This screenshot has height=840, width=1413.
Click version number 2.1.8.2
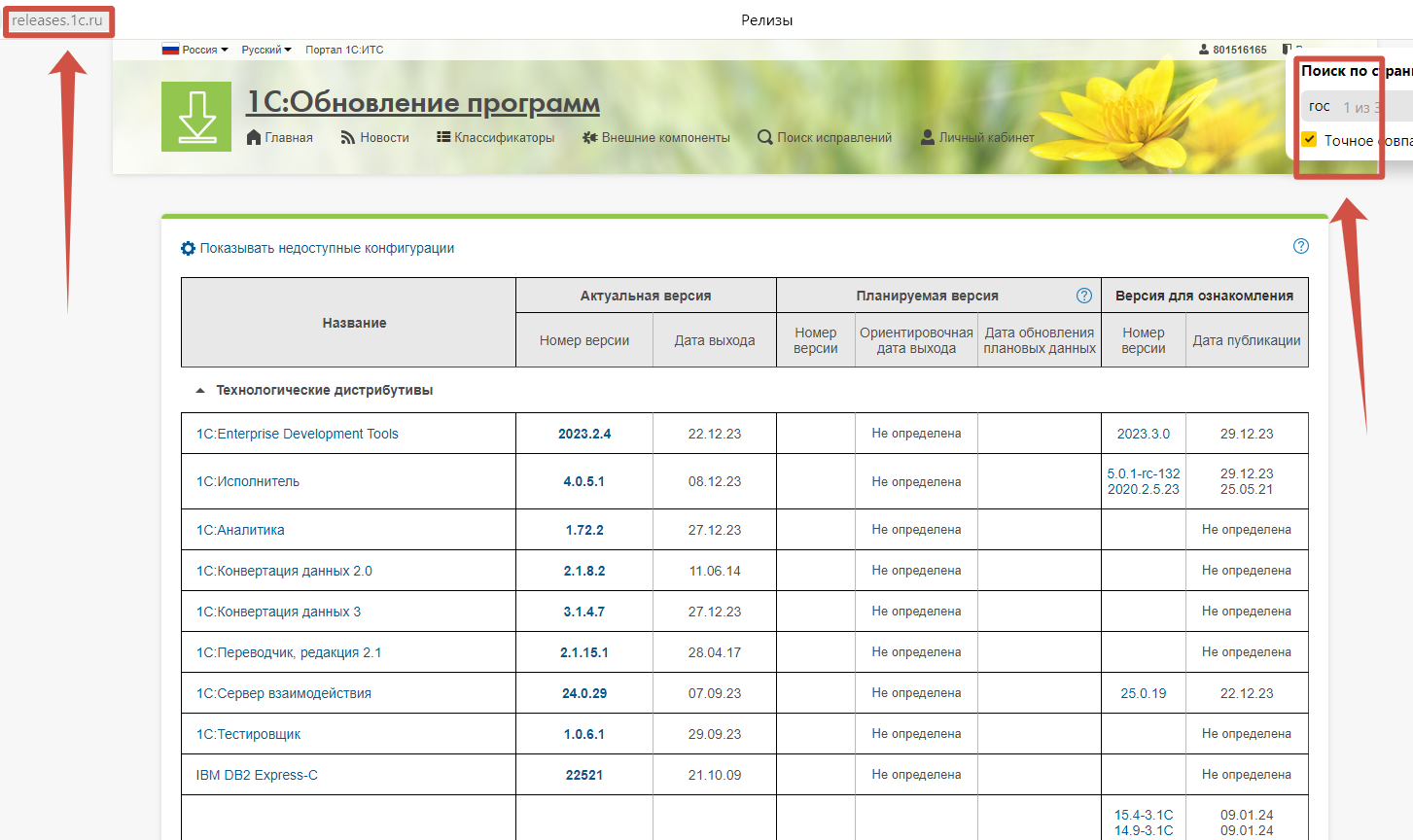(x=584, y=571)
